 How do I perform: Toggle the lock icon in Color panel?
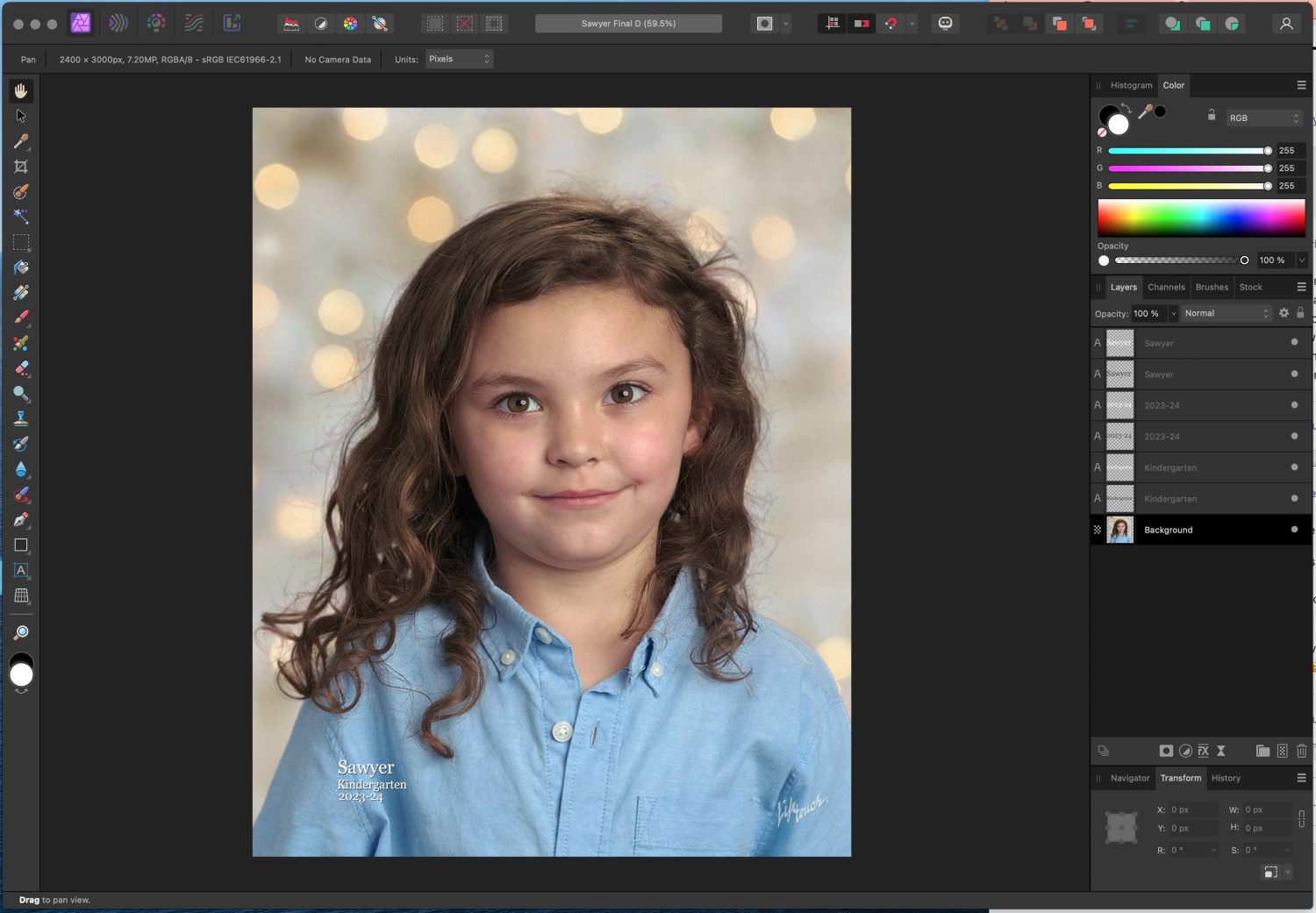click(1212, 115)
